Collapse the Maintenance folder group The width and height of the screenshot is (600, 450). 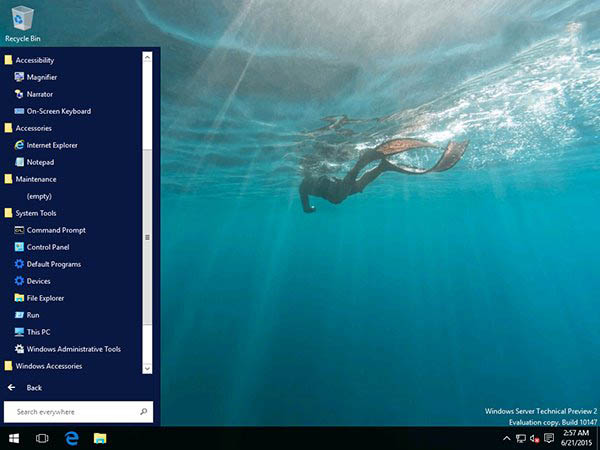point(30,179)
